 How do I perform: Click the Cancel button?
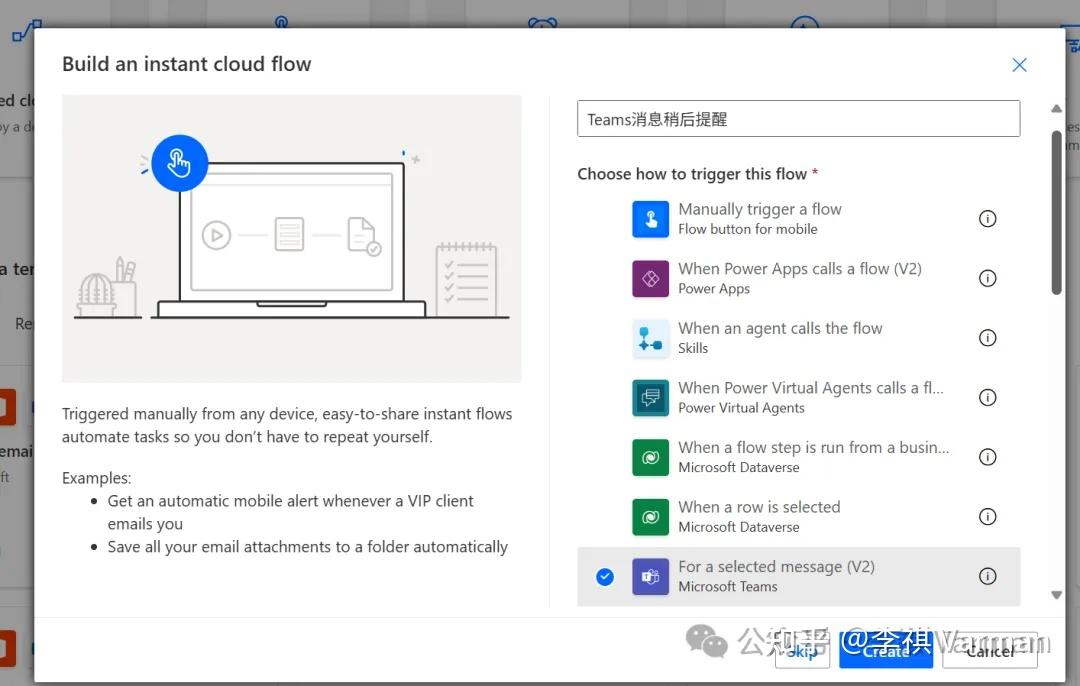pyautogui.click(x=989, y=650)
